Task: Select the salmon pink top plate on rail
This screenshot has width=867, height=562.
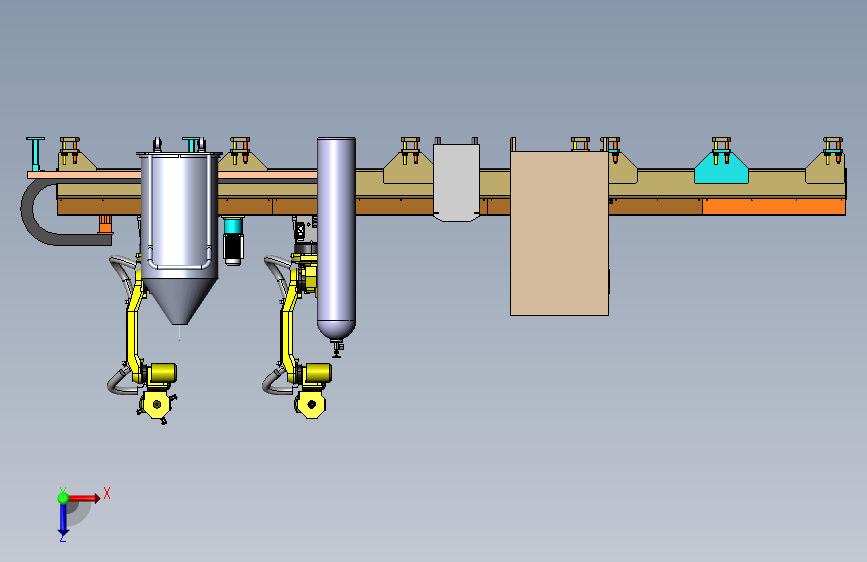Action: [84, 175]
